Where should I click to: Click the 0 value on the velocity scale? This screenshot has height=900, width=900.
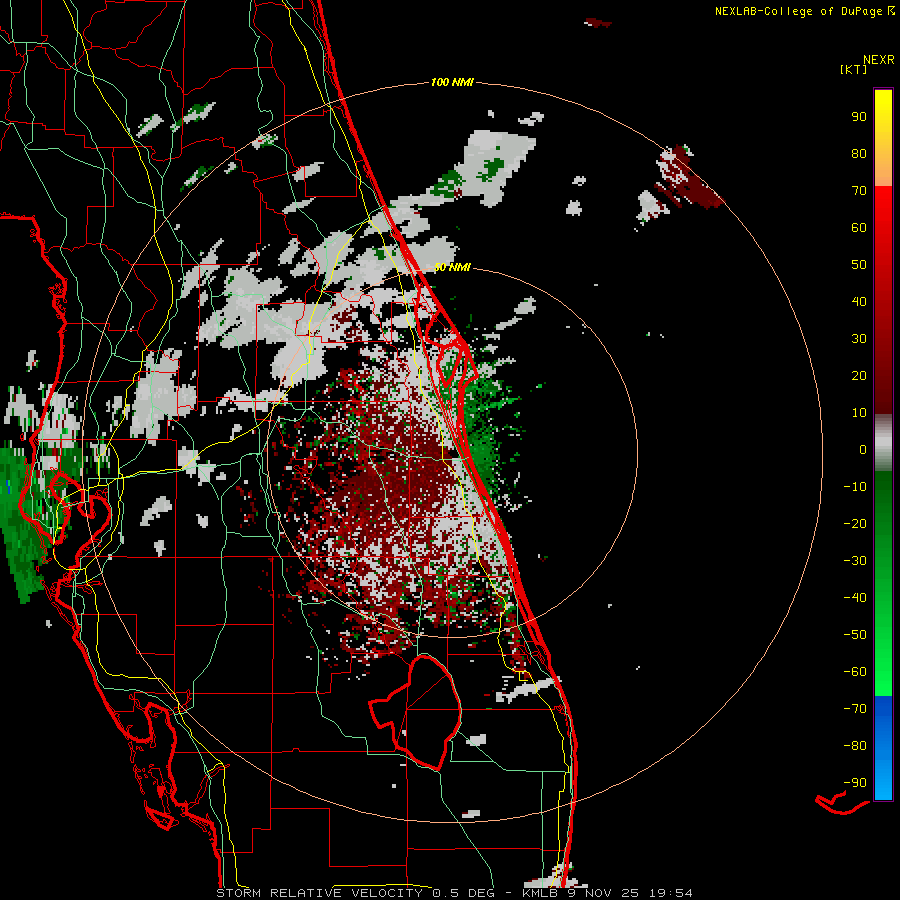click(x=863, y=449)
